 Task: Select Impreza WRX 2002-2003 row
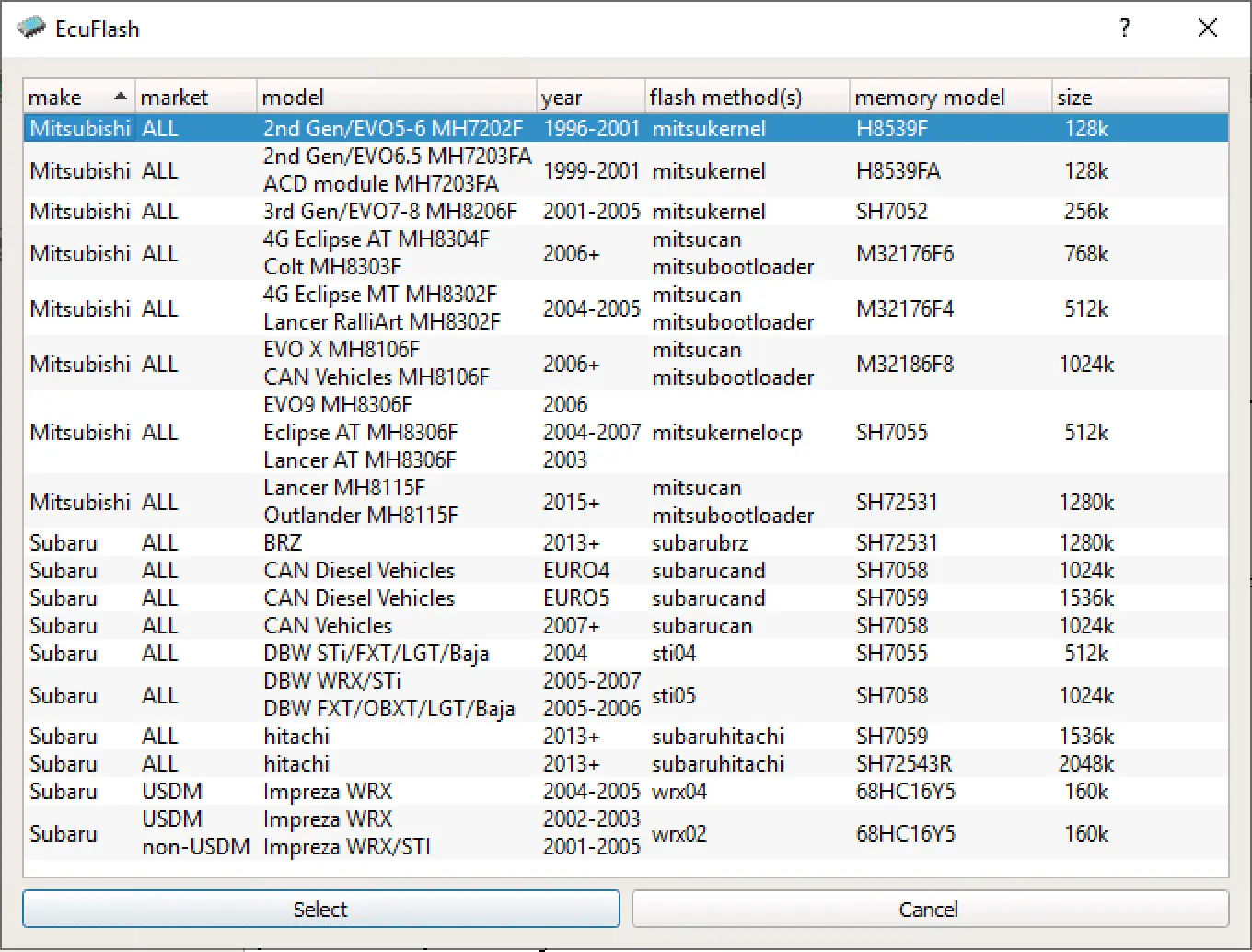coord(626,832)
